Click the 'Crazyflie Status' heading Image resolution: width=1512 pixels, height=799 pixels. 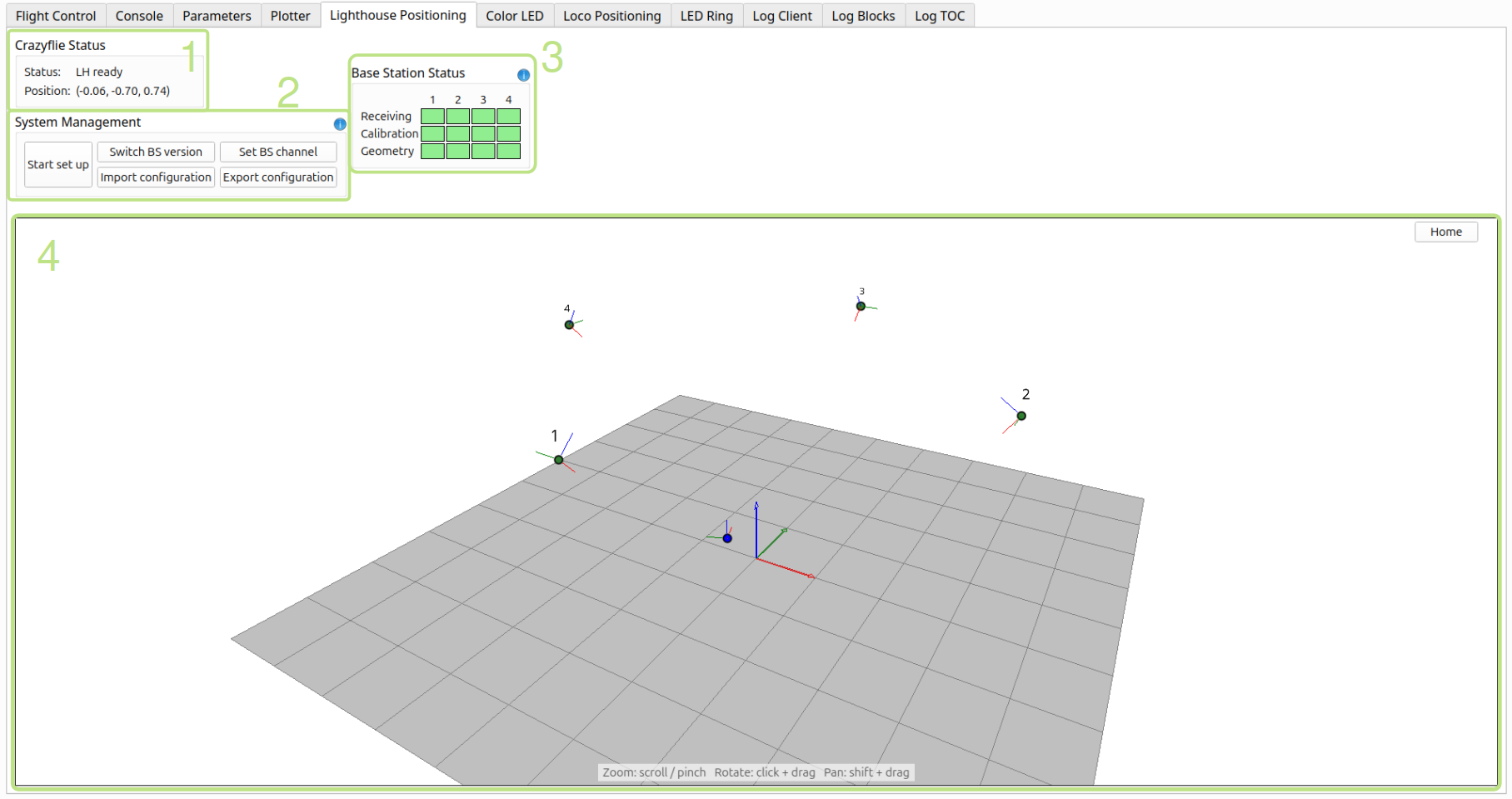(x=60, y=45)
